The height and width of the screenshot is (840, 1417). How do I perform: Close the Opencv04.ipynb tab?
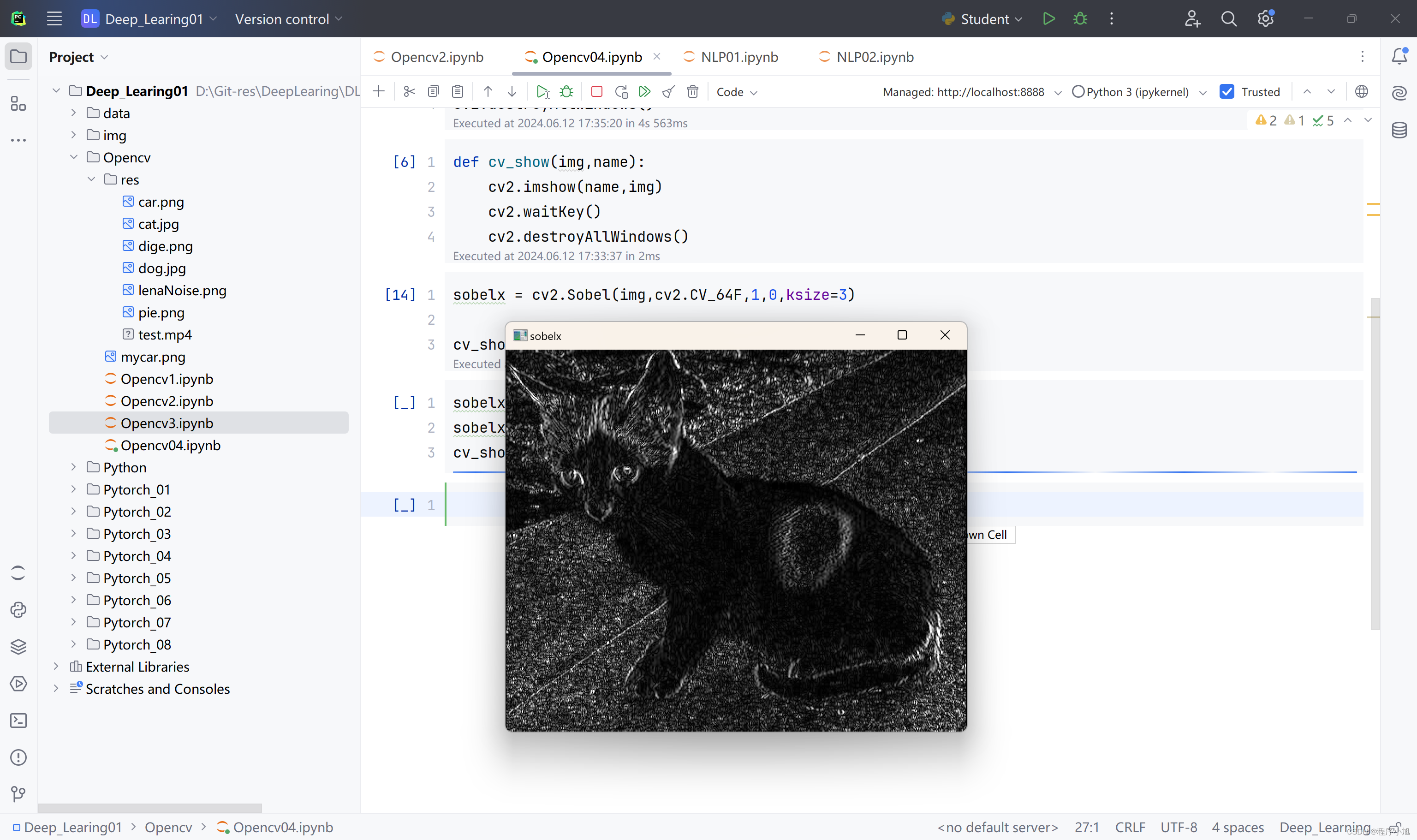656,56
